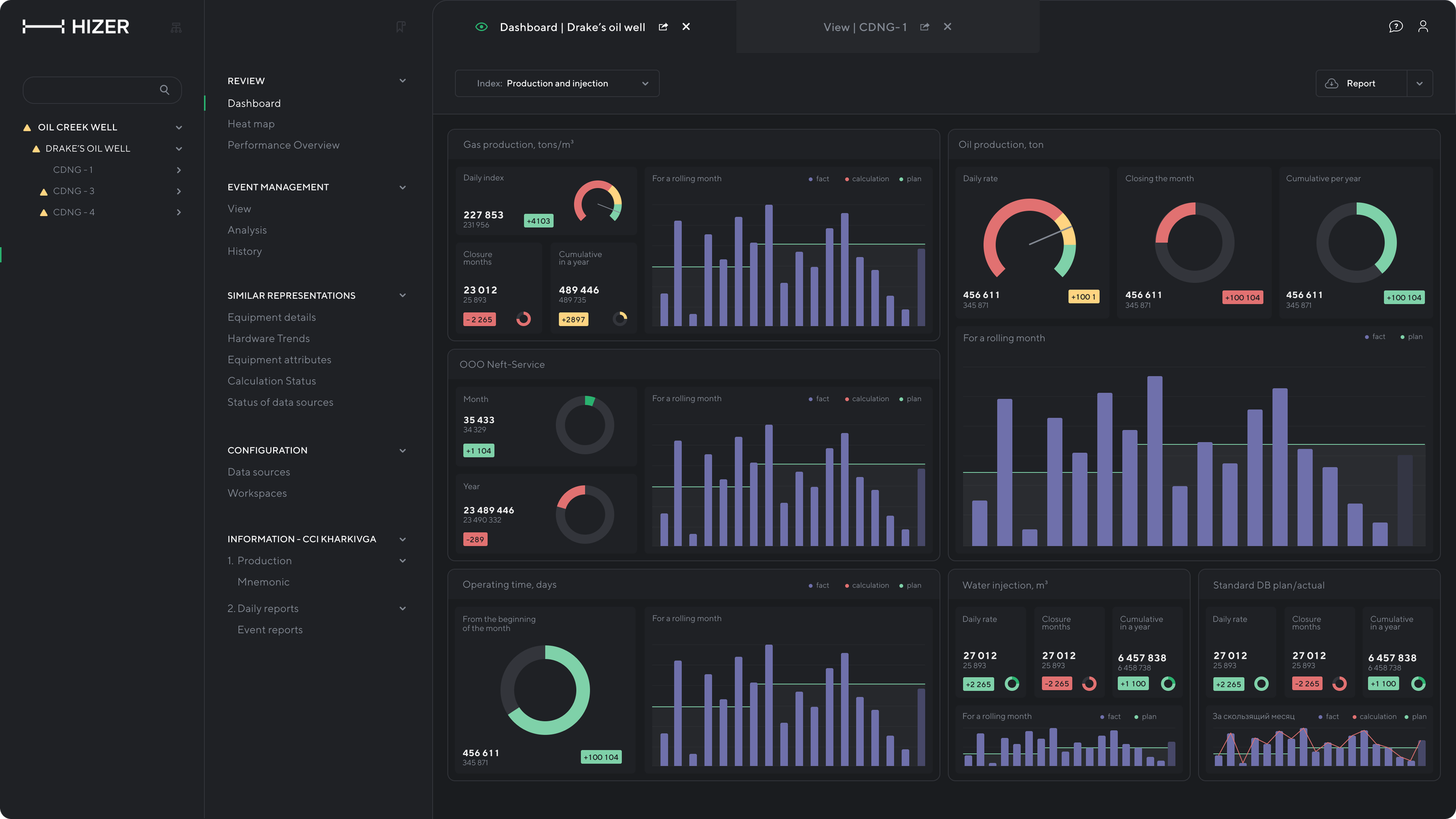This screenshot has width=1456, height=819.
Task: Pop out the View CDNG-1 tab icon
Action: pyautogui.click(x=924, y=27)
